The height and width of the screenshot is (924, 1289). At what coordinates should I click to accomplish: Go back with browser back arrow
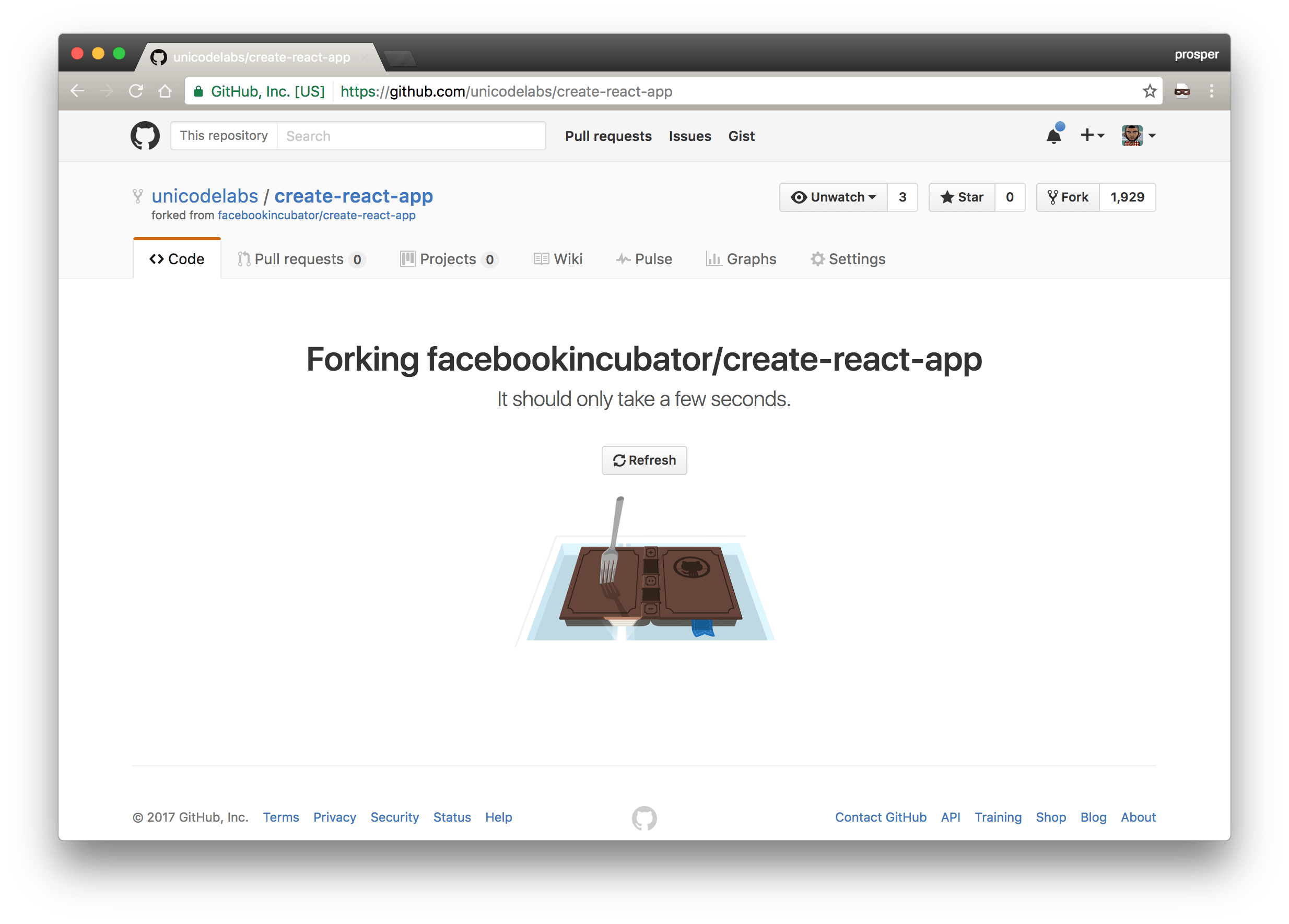78,91
